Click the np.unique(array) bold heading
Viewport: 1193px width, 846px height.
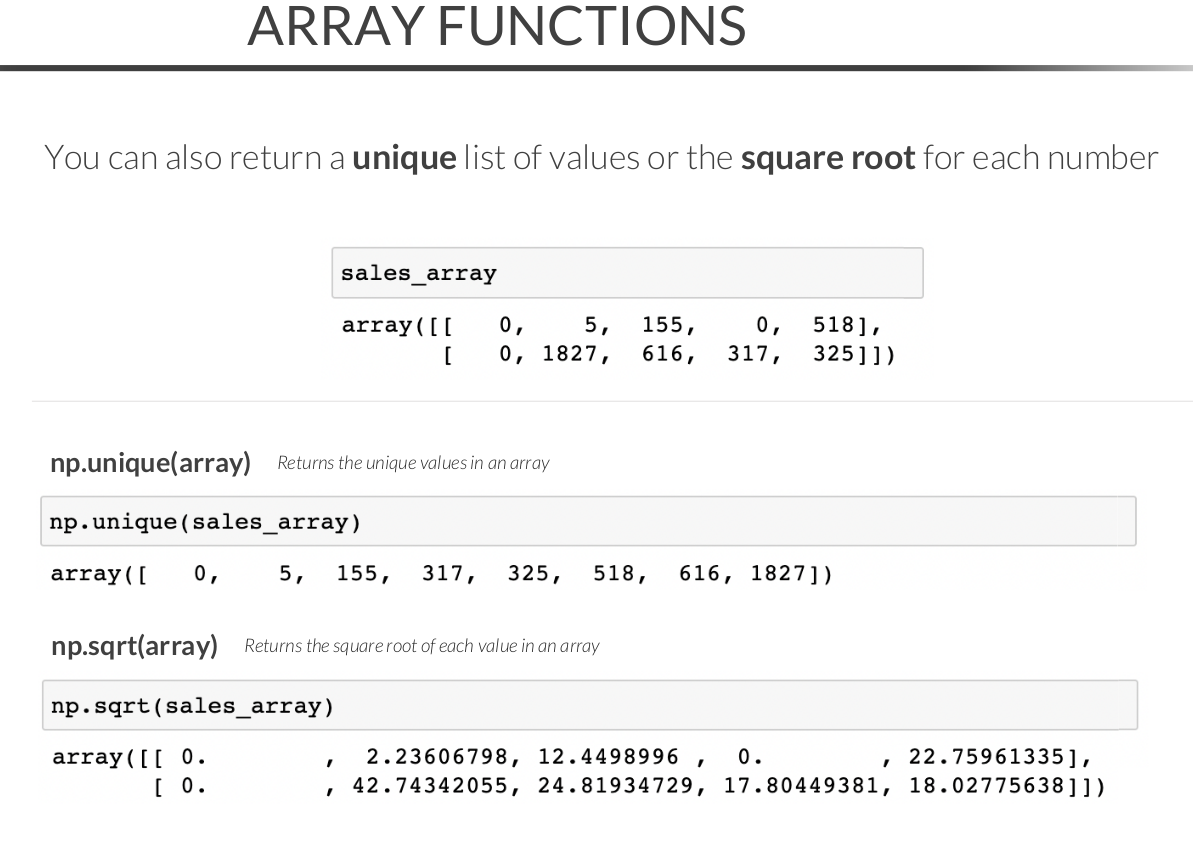pos(150,463)
